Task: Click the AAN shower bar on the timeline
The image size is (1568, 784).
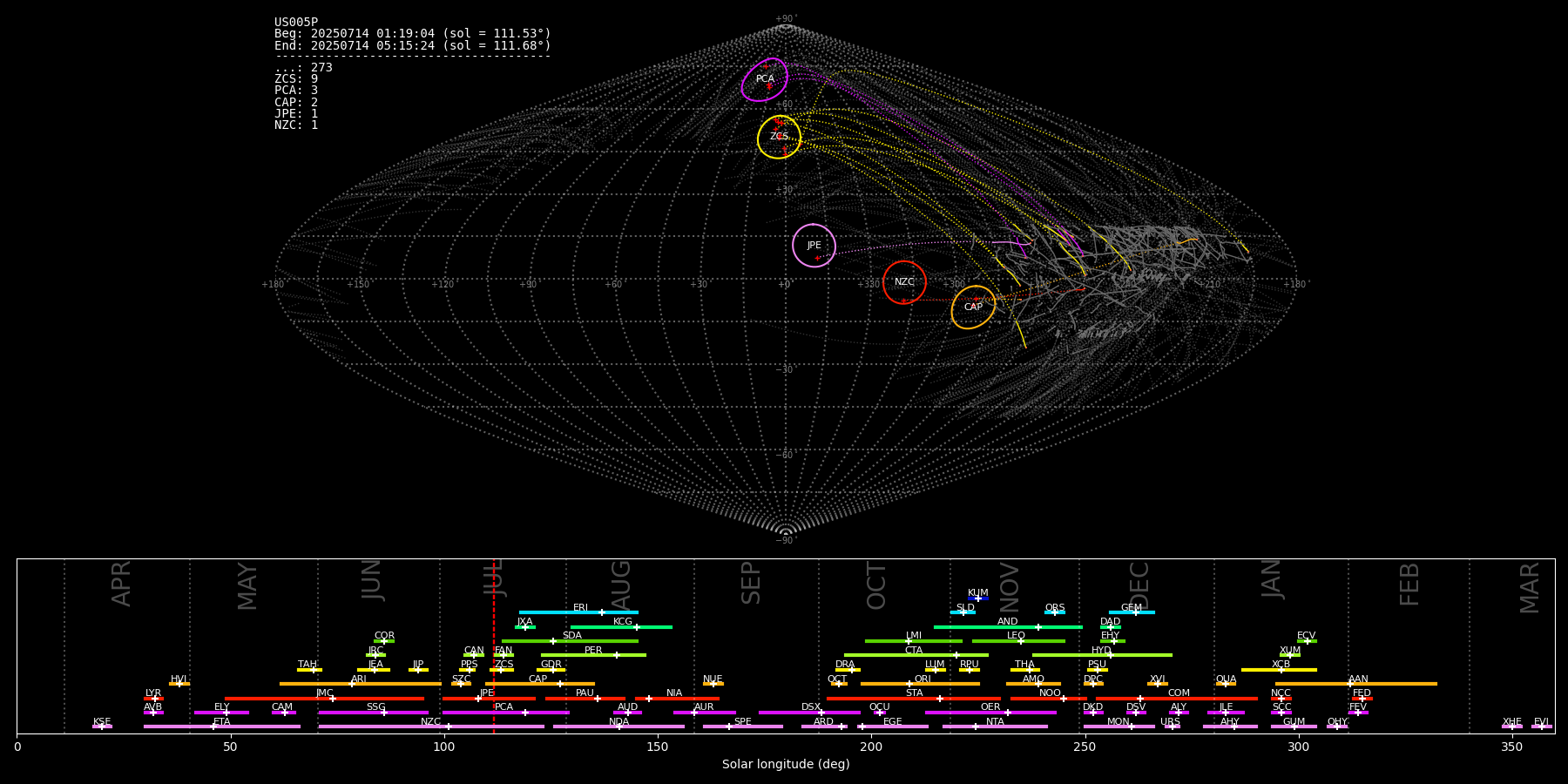Action: click(1356, 684)
